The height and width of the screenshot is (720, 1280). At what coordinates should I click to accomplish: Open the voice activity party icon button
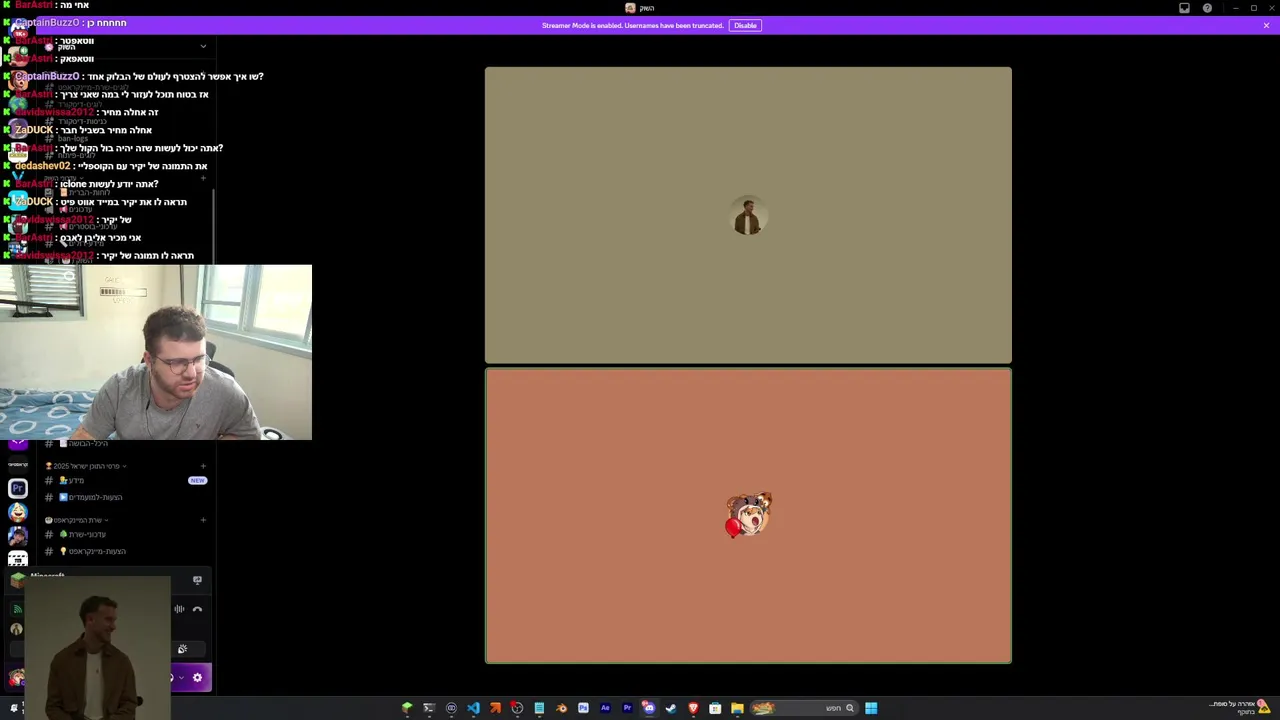pyautogui.click(x=182, y=649)
